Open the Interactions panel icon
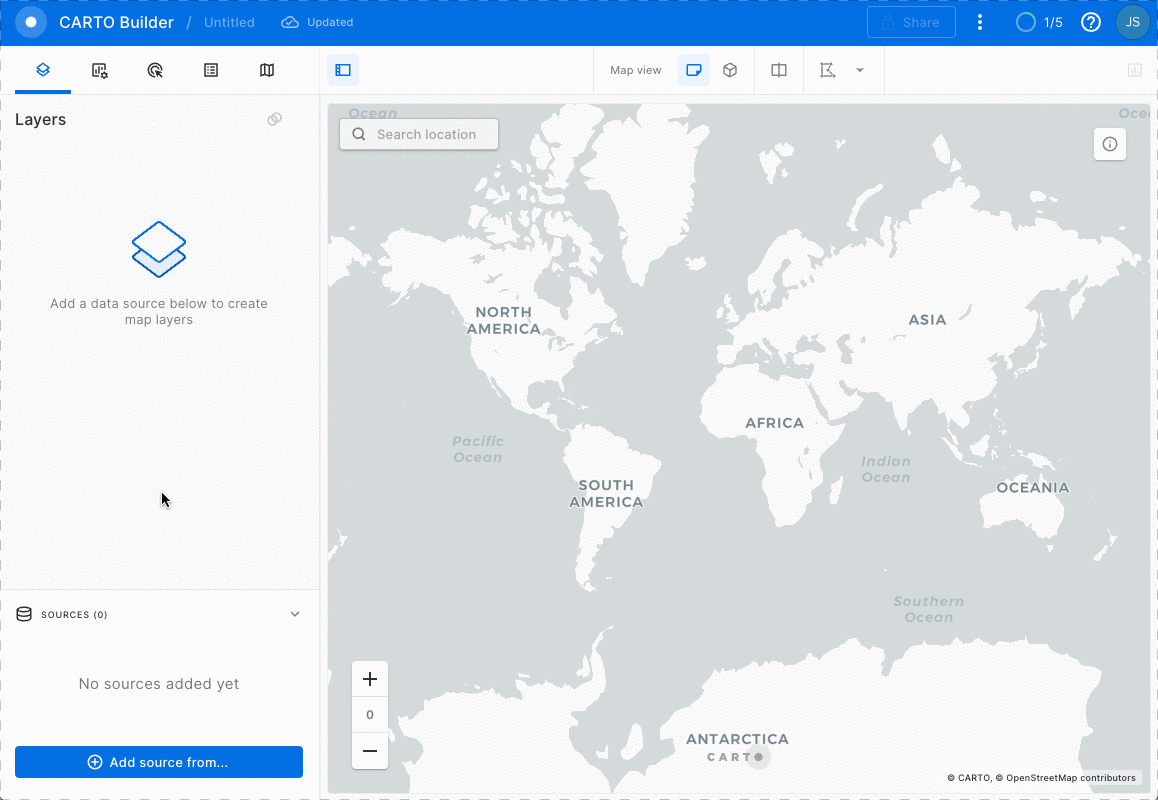The height and width of the screenshot is (800, 1158). (155, 70)
